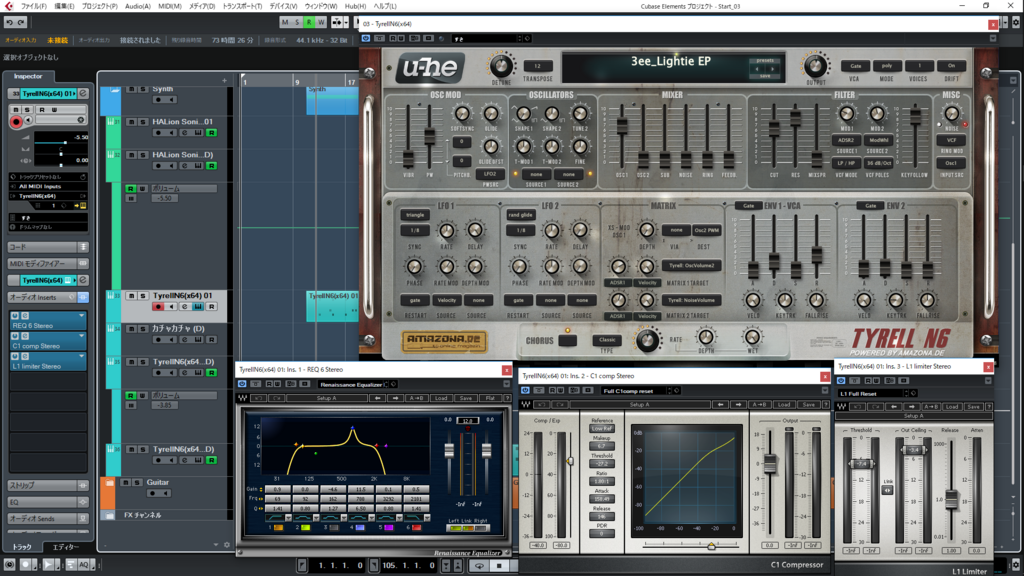Toggle global Write (W) automation in toolbar
This screenshot has height=576, width=1024.
[321, 22]
